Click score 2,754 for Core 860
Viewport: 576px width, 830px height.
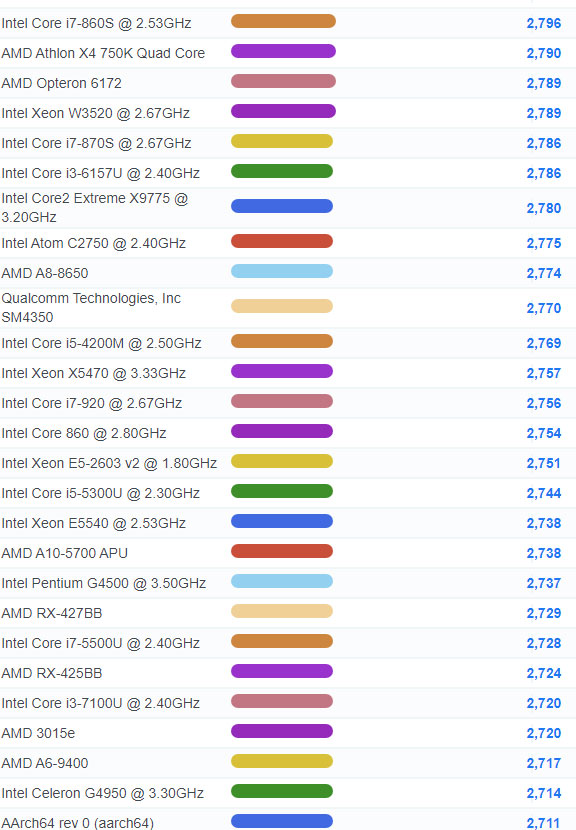[544, 434]
